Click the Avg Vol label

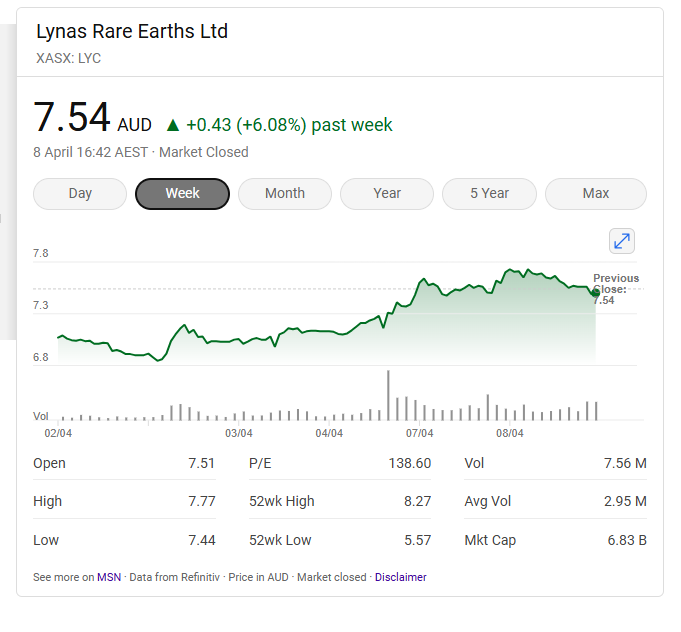click(487, 501)
